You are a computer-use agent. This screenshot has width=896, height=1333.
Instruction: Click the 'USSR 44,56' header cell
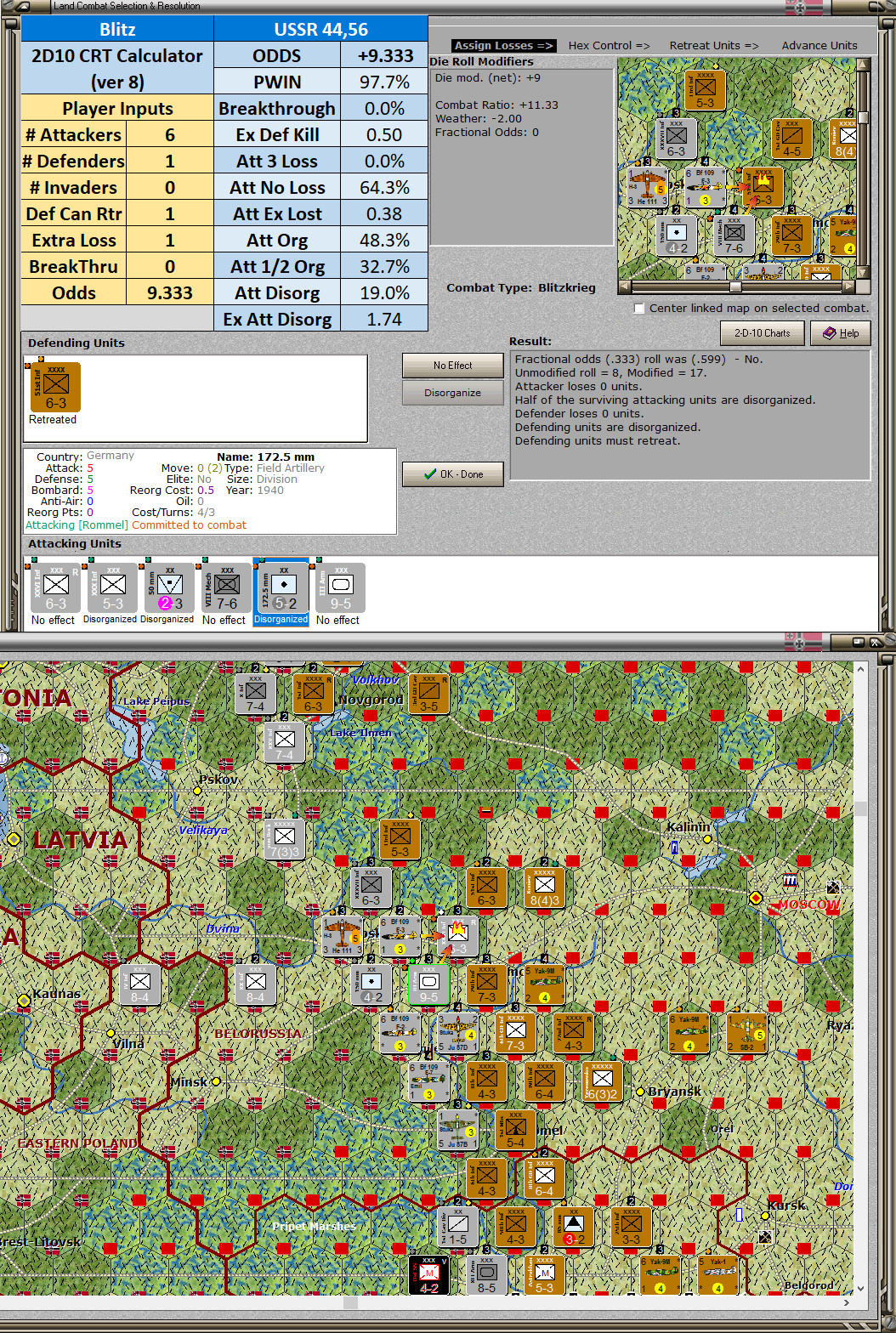tap(320, 29)
